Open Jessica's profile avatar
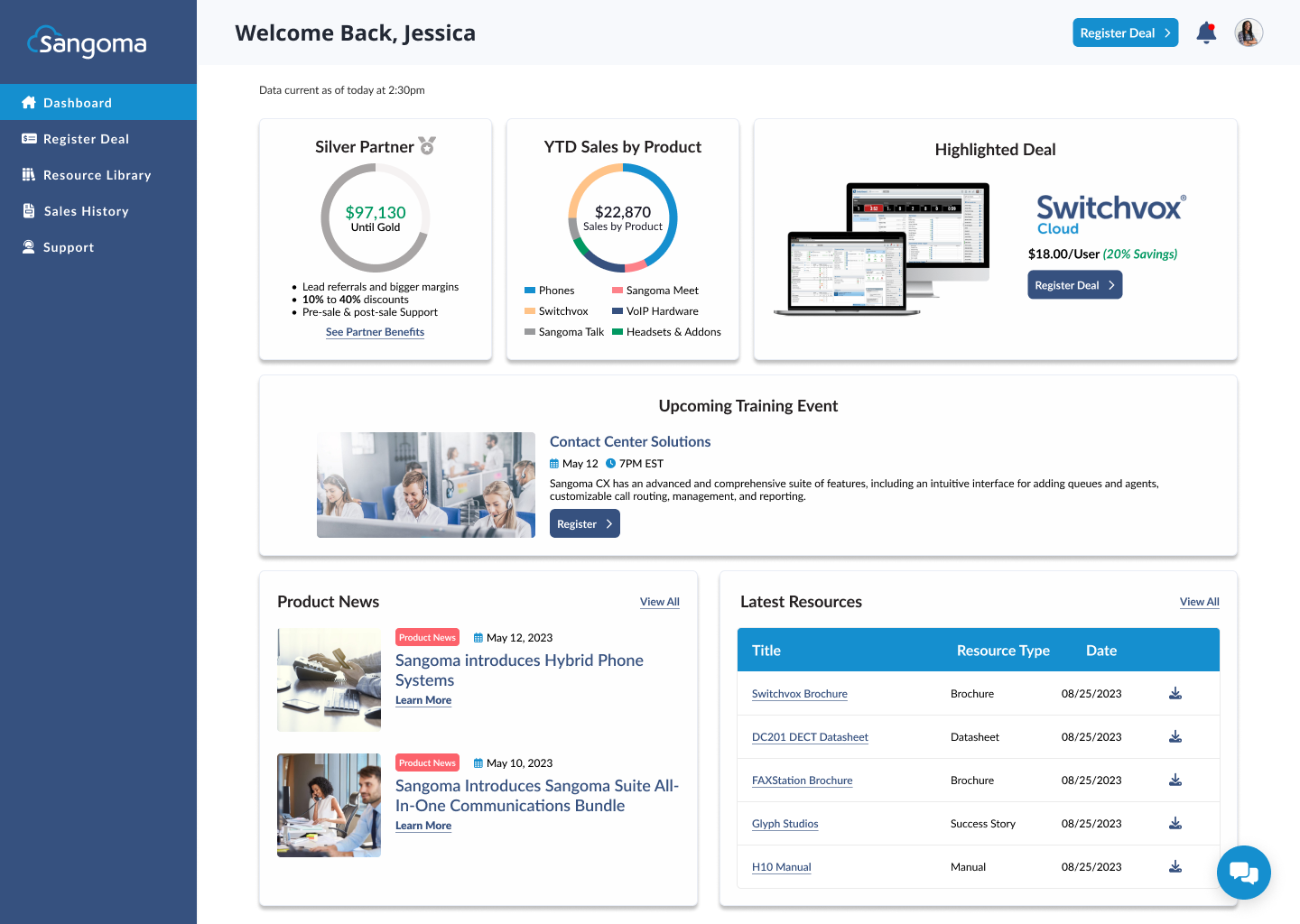 tap(1249, 32)
